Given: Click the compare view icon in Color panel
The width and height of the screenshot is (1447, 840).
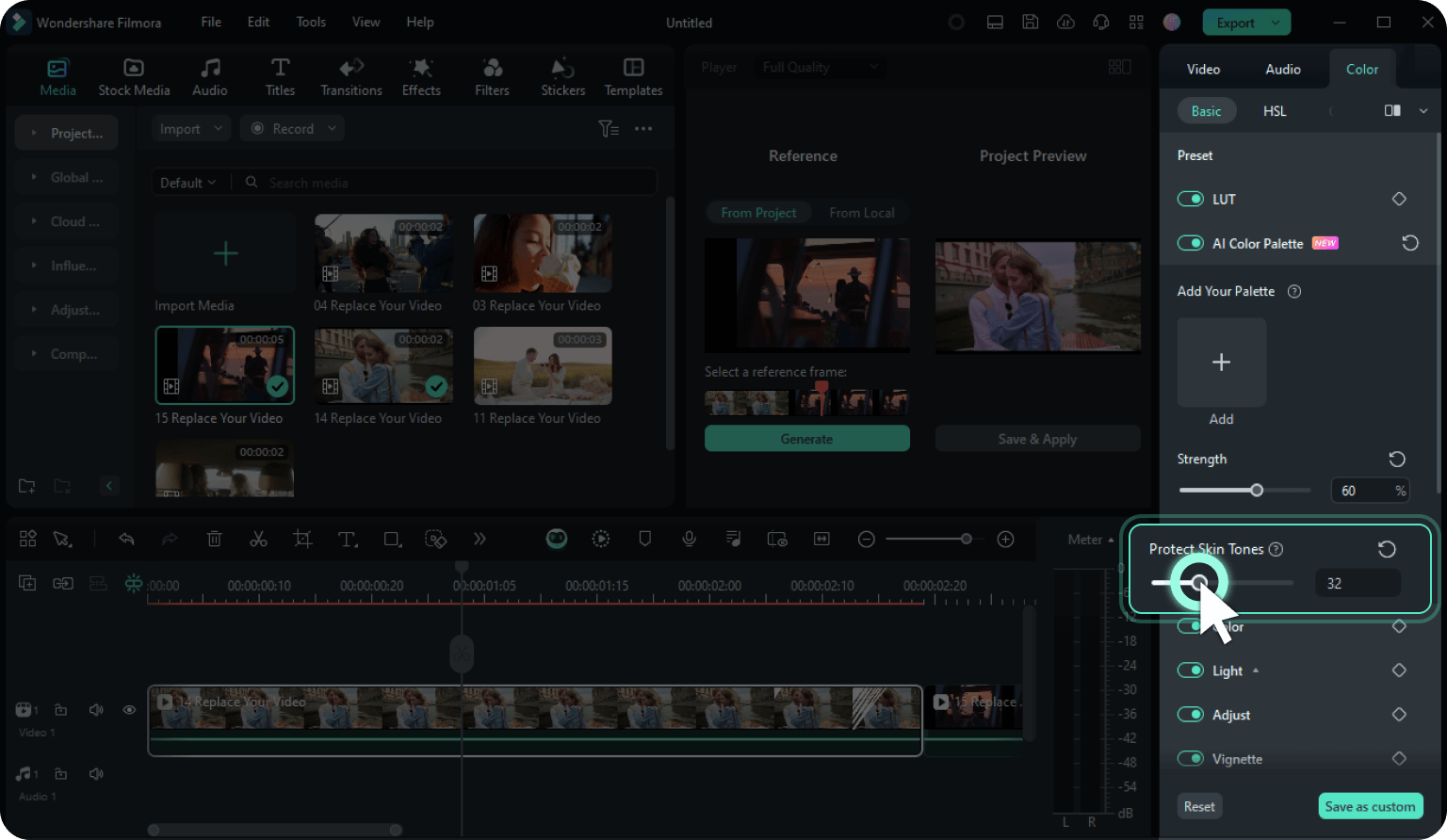Looking at the screenshot, I should click(1392, 111).
